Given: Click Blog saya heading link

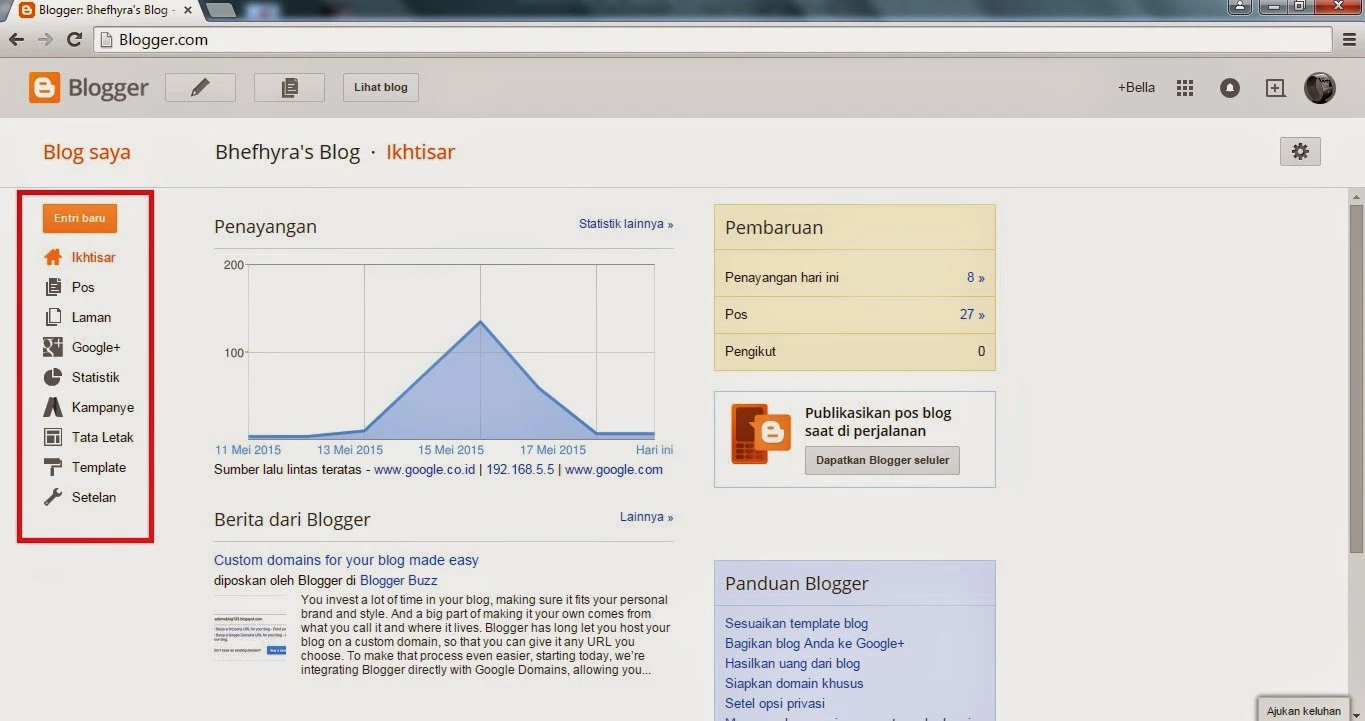Looking at the screenshot, I should click(87, 152).
